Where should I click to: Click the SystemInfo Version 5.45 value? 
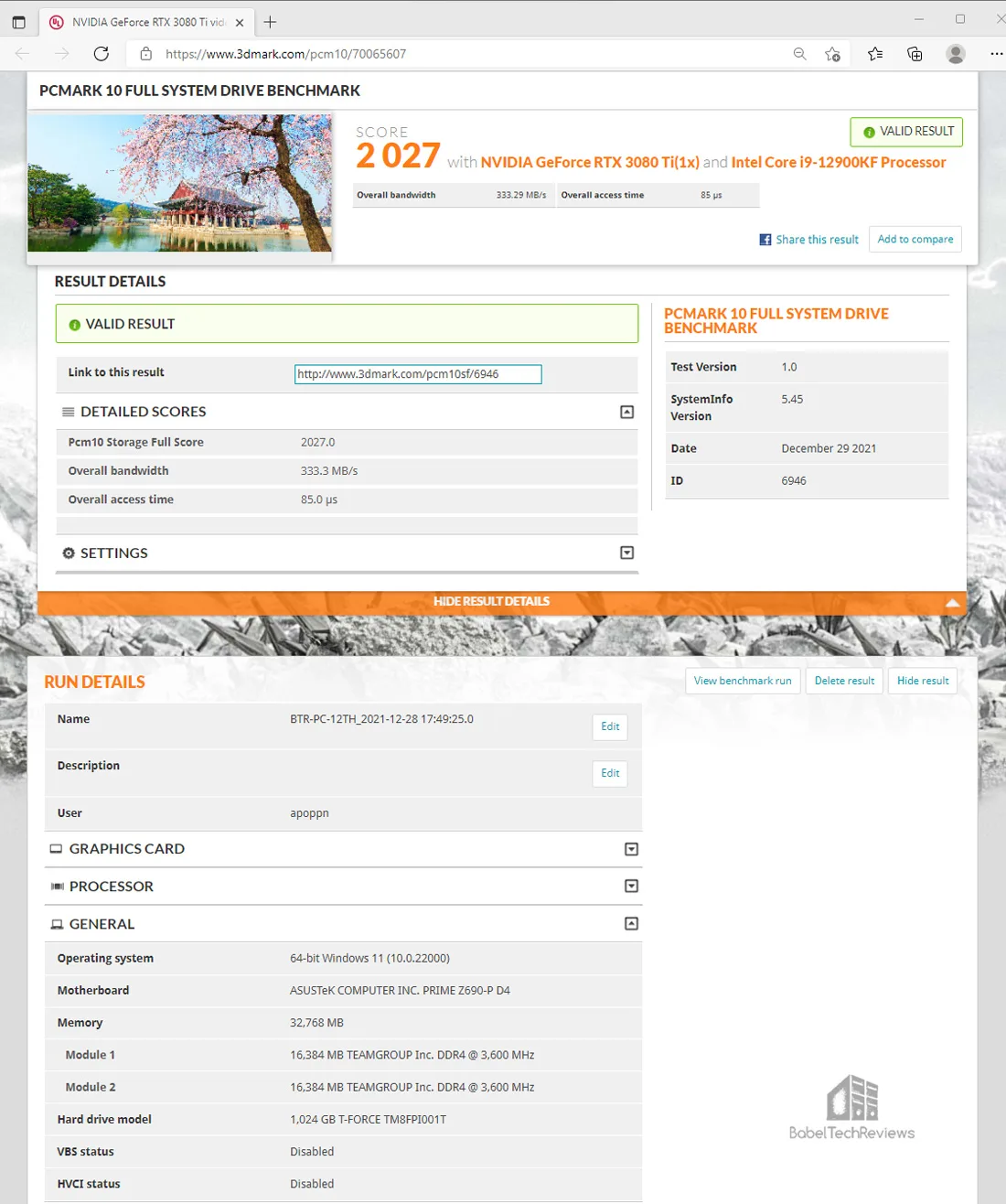coord(792,399)
